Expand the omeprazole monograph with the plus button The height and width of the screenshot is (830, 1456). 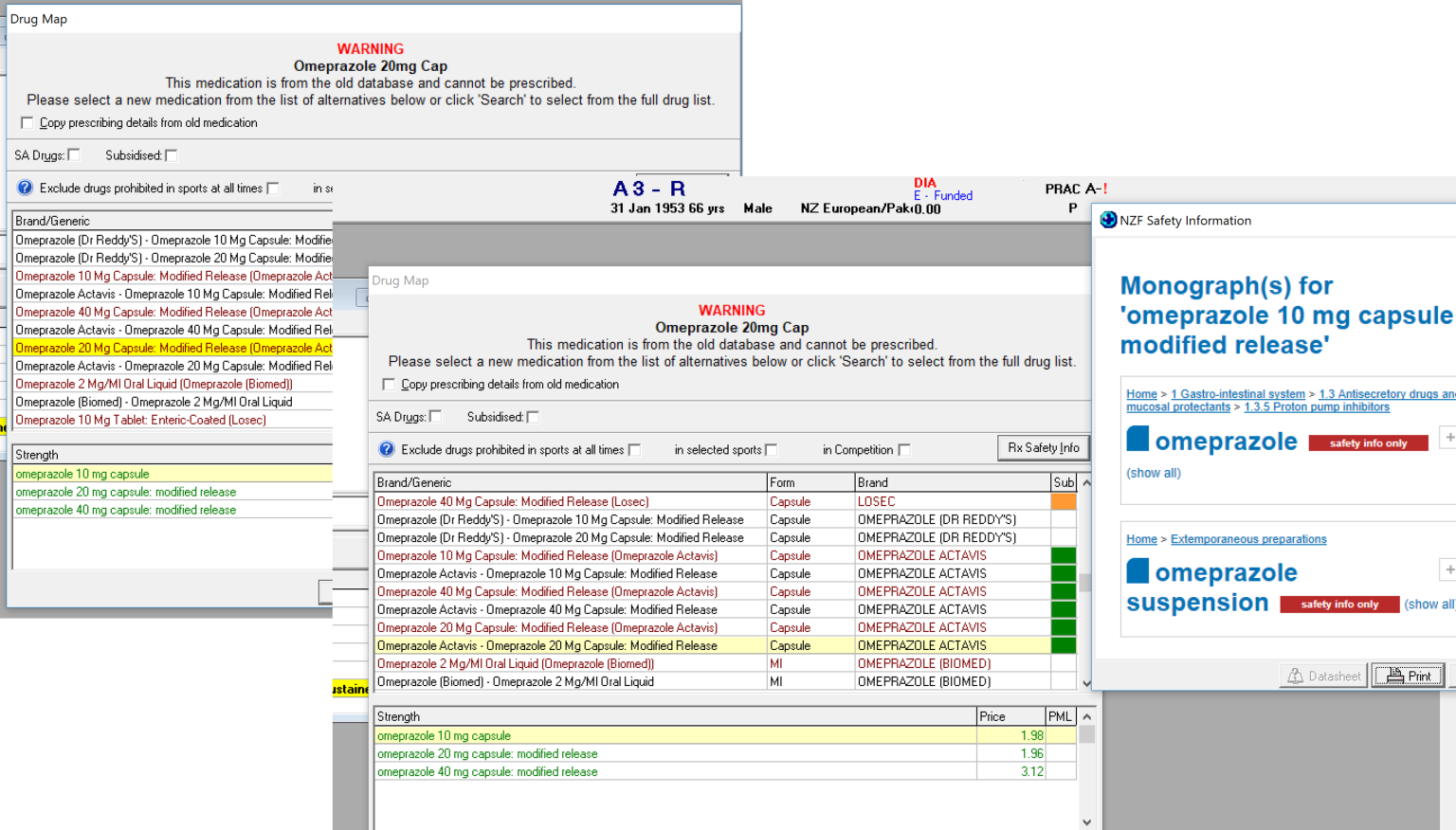[1447, 438]
